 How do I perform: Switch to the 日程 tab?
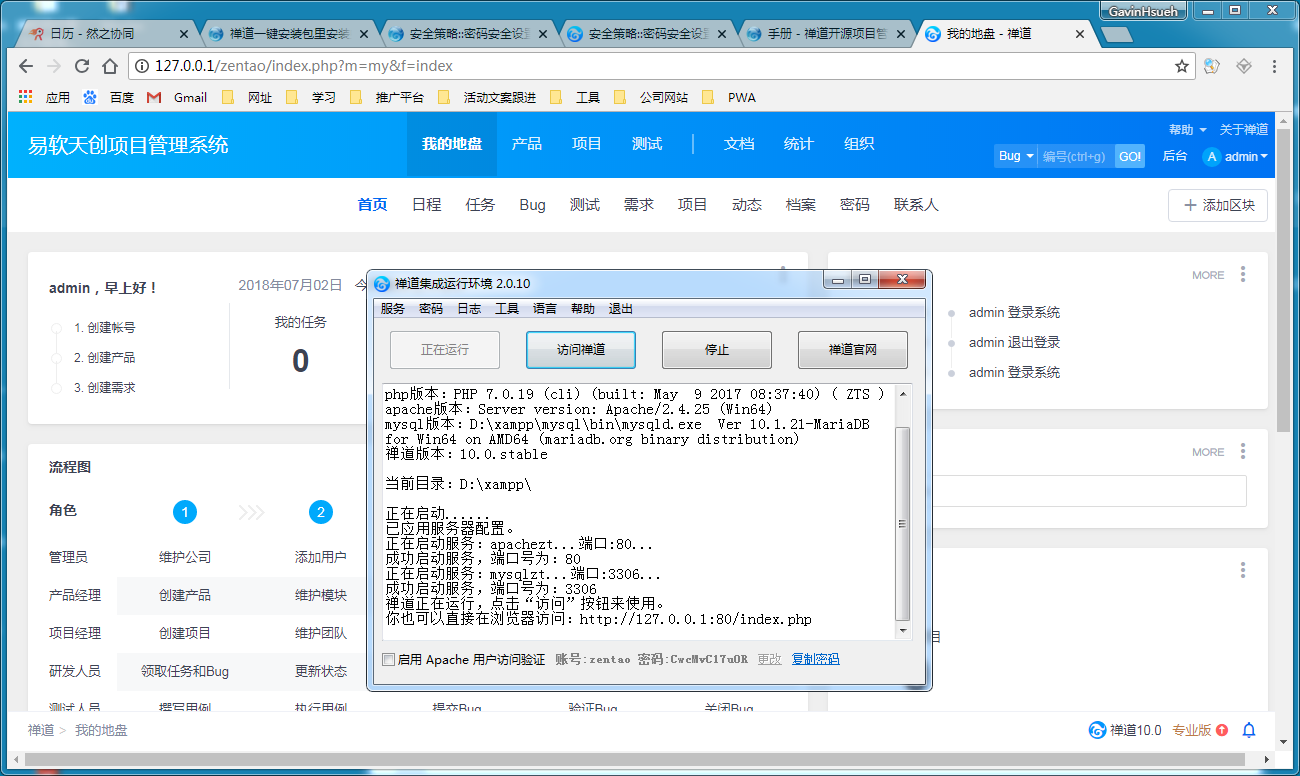(426, 204)
